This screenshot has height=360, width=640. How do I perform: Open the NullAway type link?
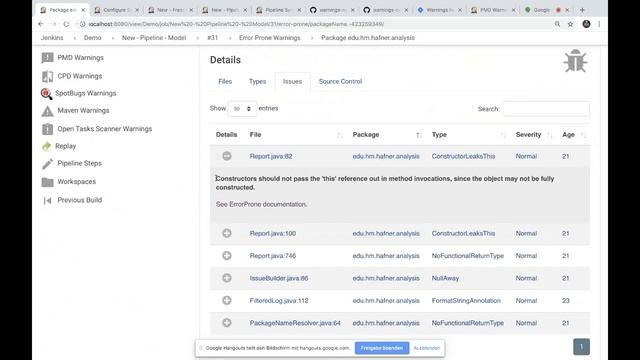pyautogui.click(x=445, y=278)
